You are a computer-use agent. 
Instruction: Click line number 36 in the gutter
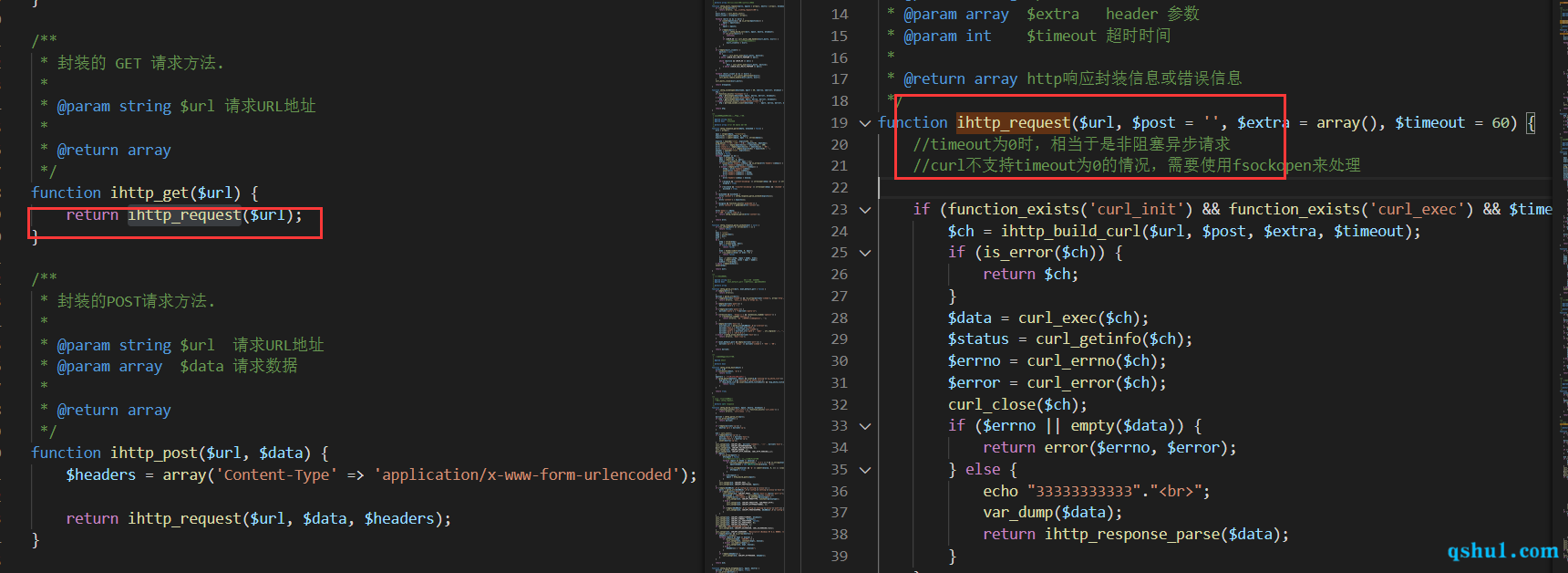coord(840,492)
